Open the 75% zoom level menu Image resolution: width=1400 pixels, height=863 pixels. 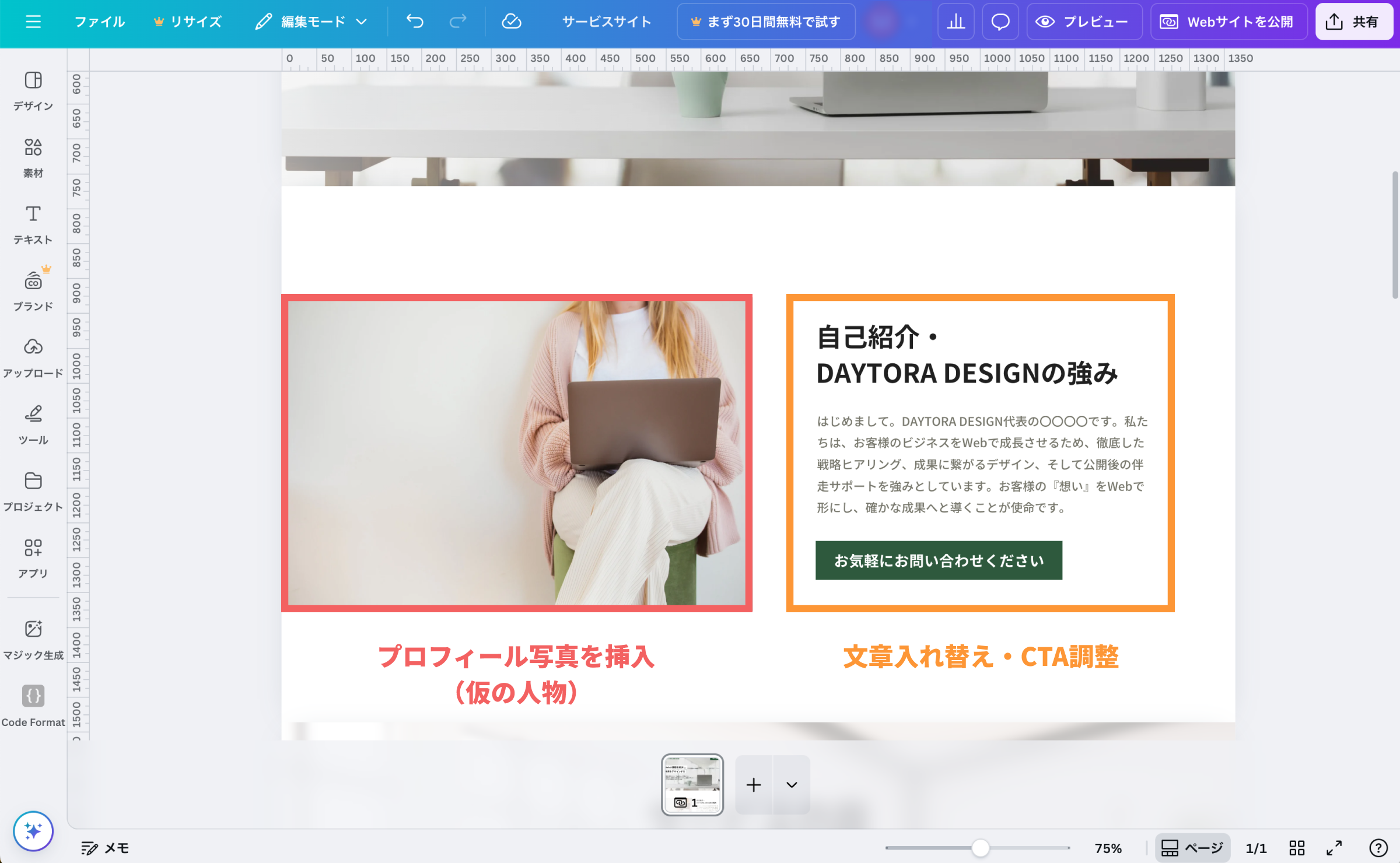click(1108, 848)
